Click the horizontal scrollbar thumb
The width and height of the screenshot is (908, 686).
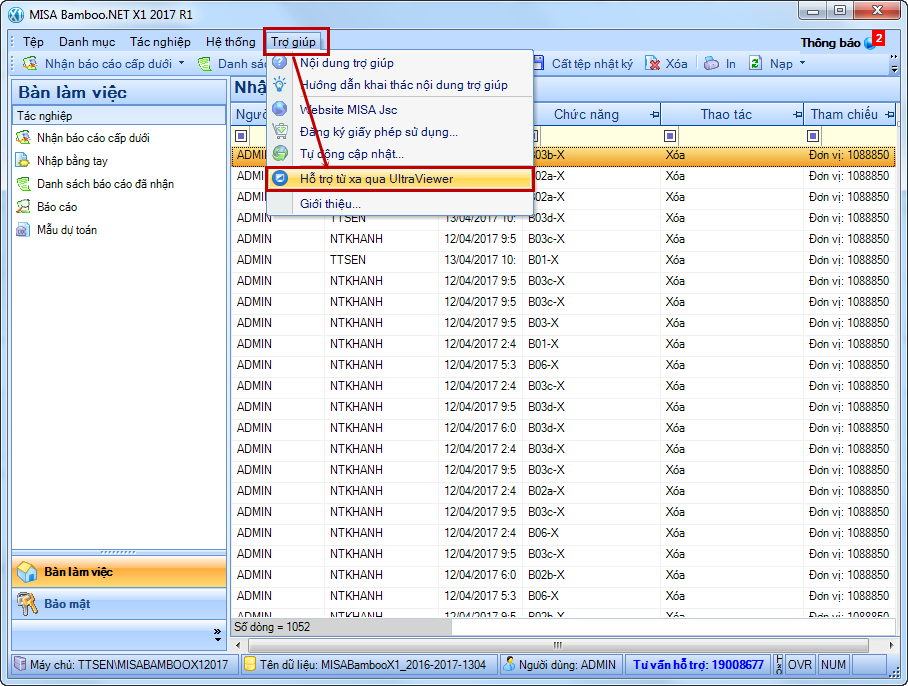click(x=558, y=645)
